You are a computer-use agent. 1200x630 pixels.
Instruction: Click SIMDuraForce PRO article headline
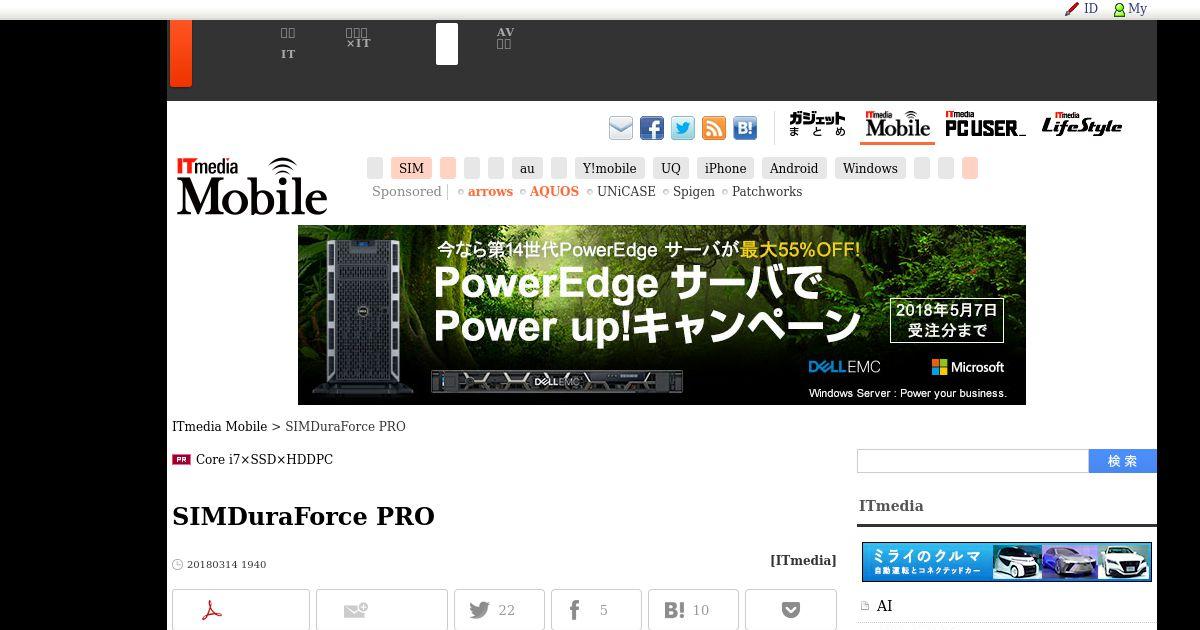(x=303, y=516)
